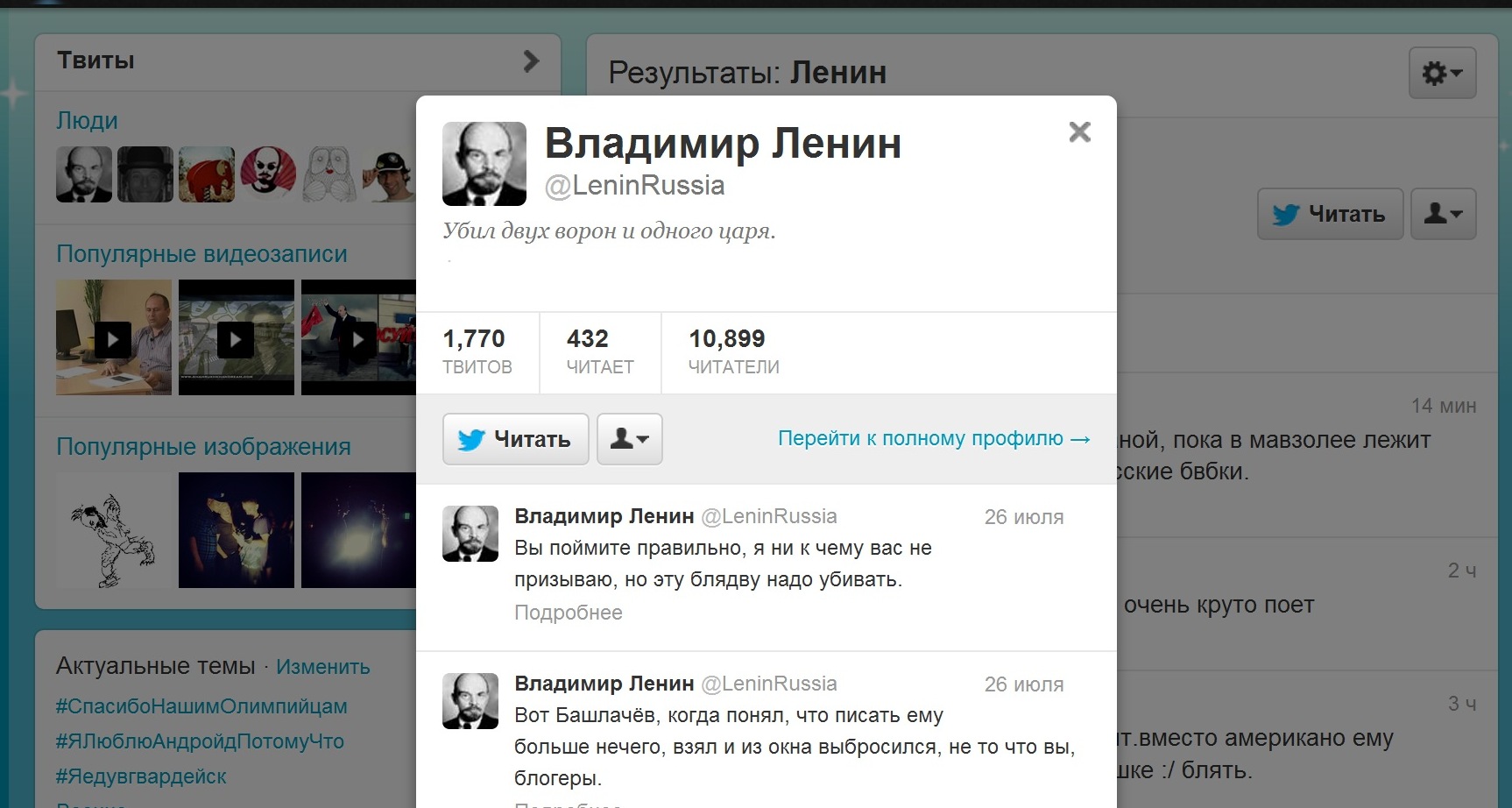Viewport: 1512px width, 808px height.
Task: Open the background user actions dropdown in results
Action: [x=1443, y=214]
